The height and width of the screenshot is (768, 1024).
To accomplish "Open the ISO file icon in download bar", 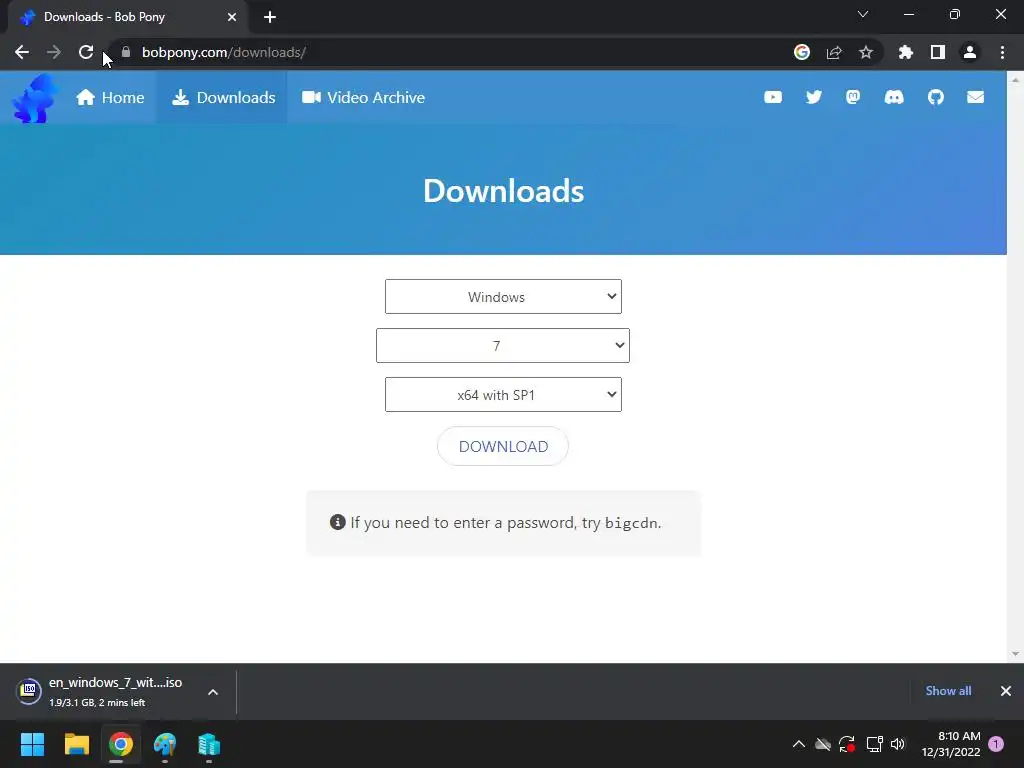I will 29,691.
